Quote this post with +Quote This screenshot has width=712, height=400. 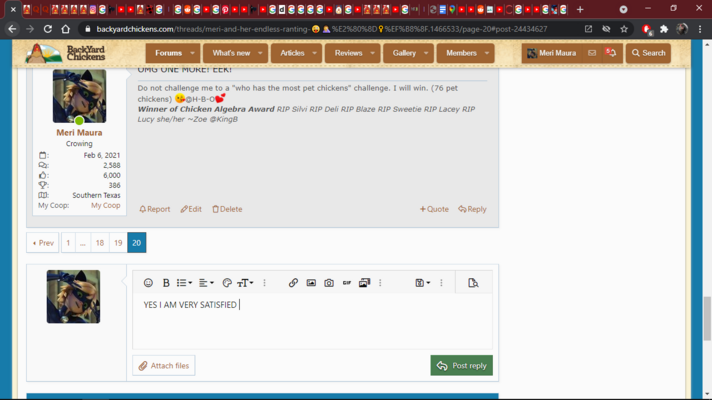(x=434, y=209)
